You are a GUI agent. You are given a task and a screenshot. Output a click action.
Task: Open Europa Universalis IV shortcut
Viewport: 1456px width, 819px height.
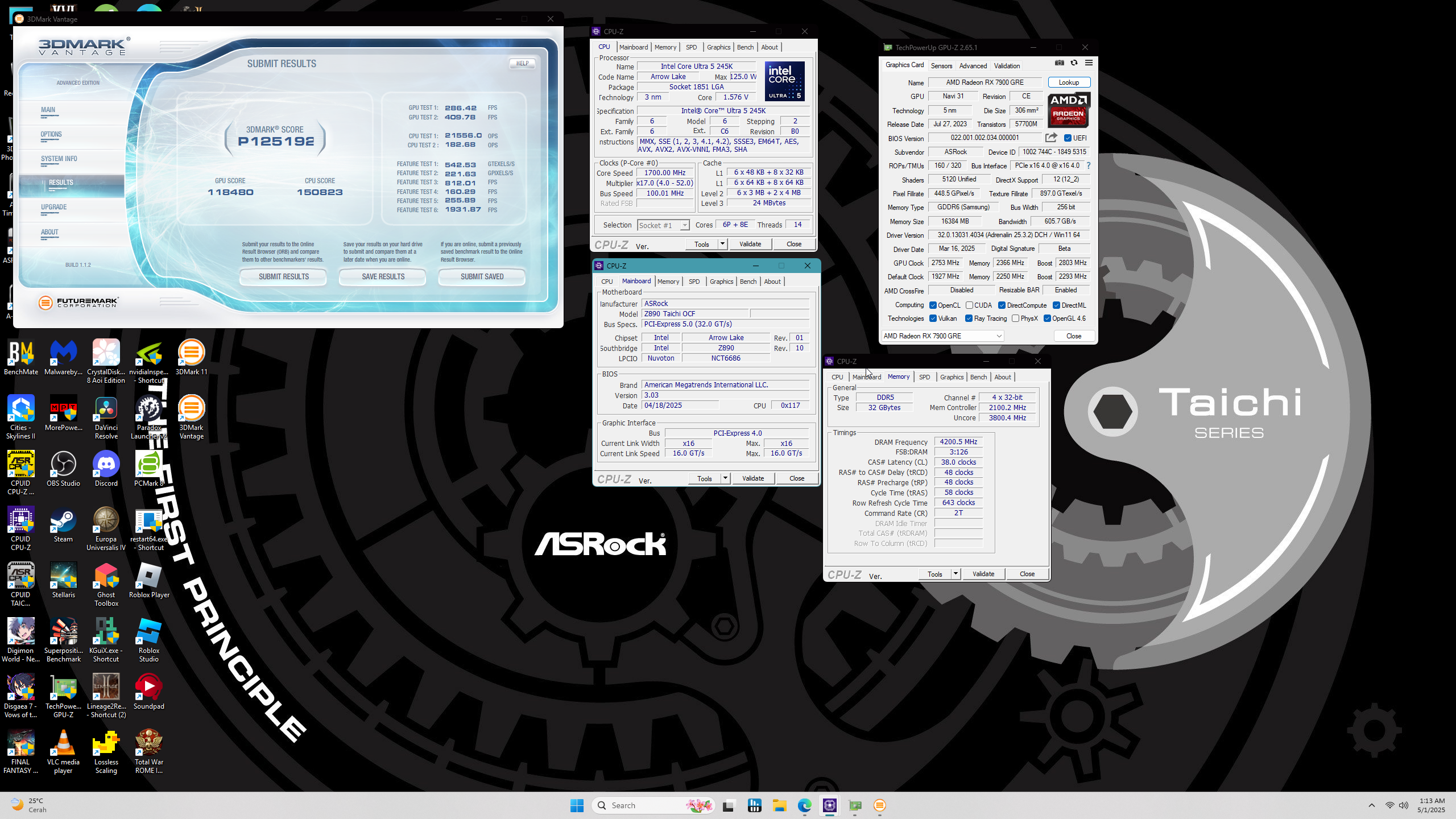[106, 528]
